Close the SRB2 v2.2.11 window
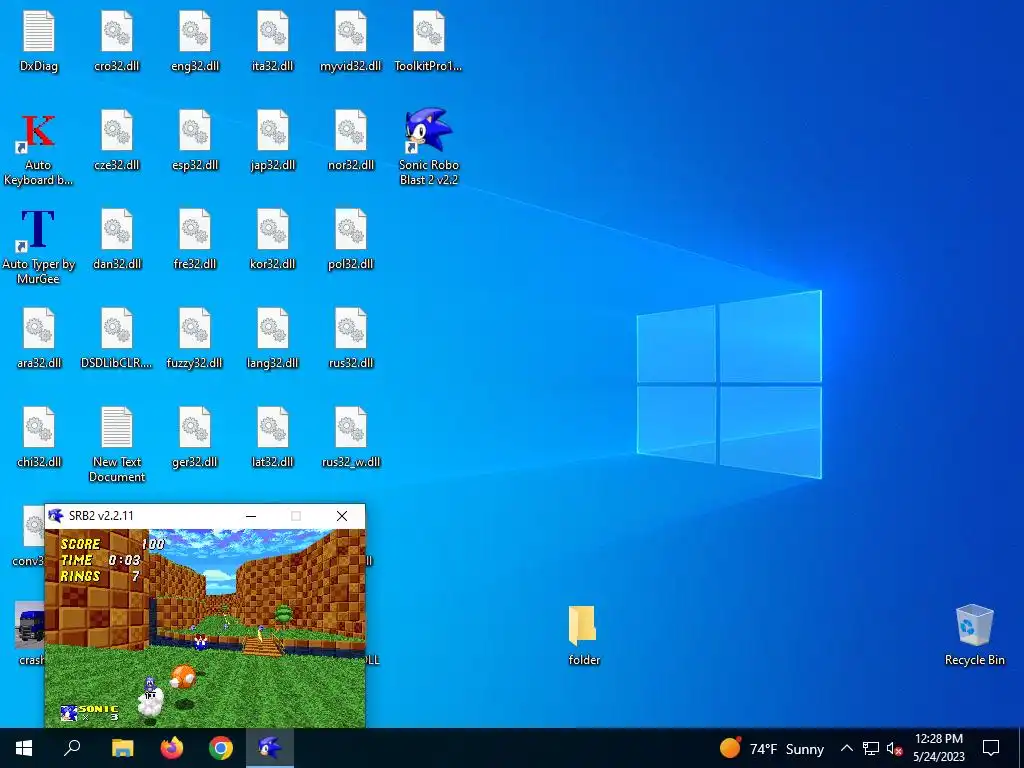The height and width of the screenshot is (768, 1024). click(x=342, y=516)
